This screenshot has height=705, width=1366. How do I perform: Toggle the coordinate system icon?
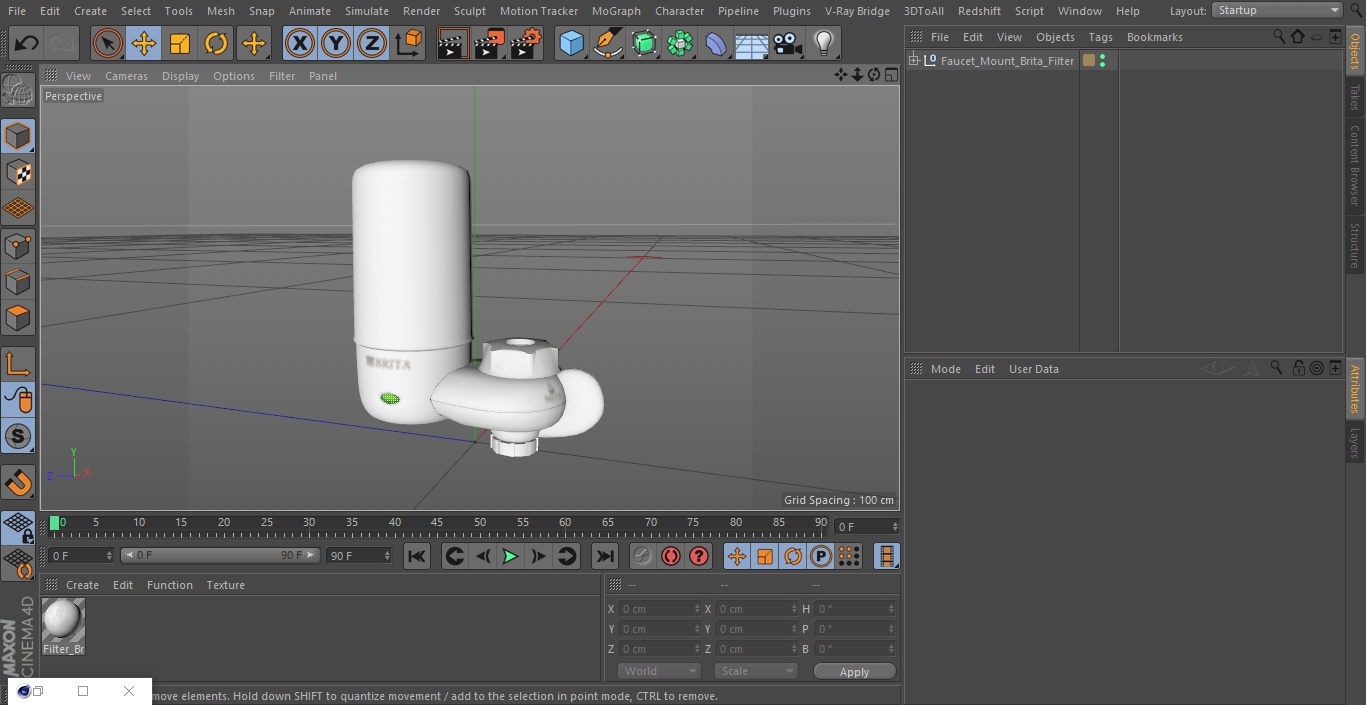408,43
